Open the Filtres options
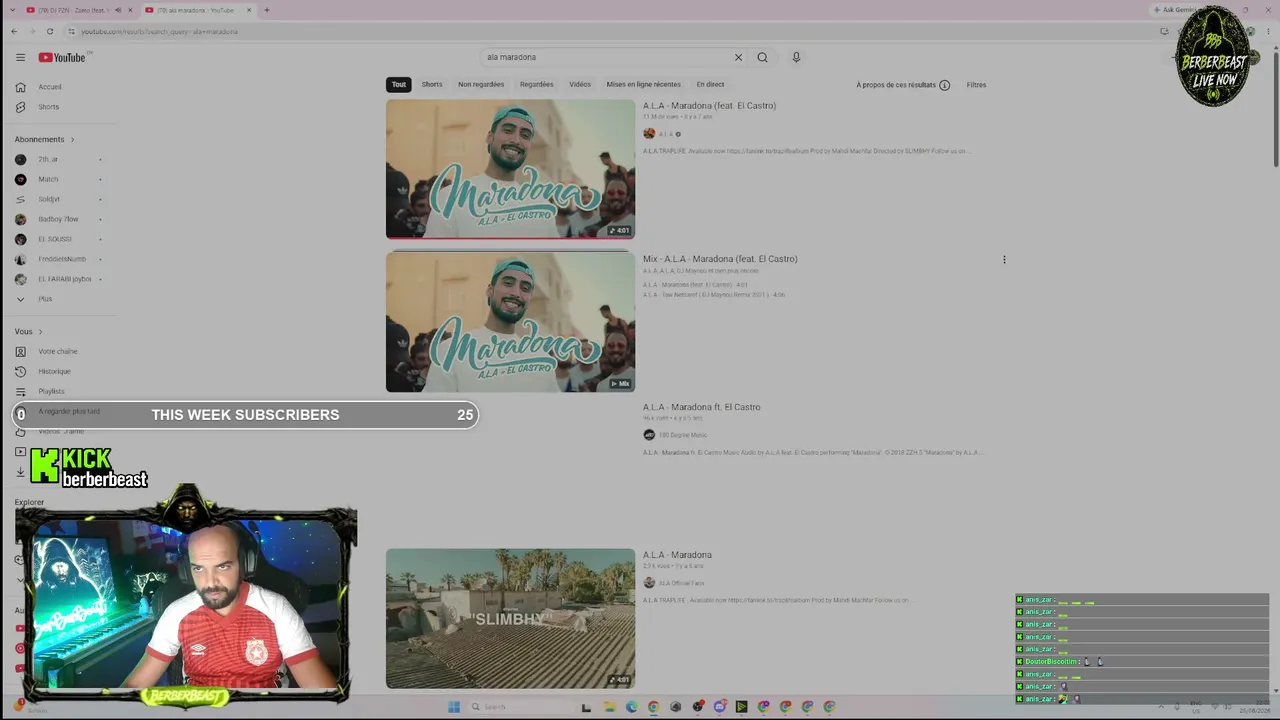Image resolution: width=1280 pixels, height=720 pixels. 976,85
